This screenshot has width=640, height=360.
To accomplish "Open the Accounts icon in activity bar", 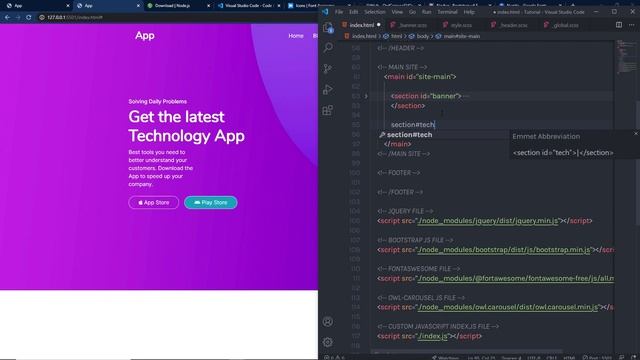I will 328,322.
